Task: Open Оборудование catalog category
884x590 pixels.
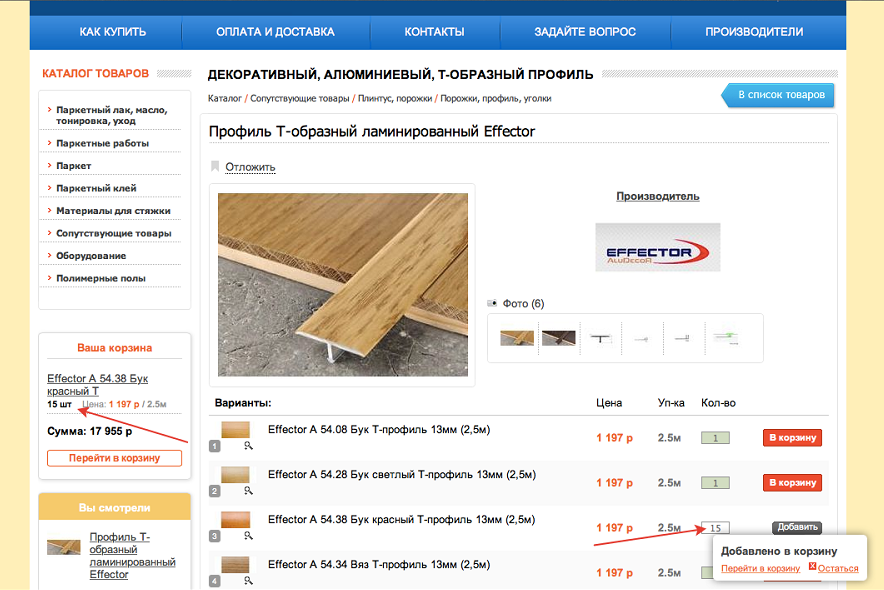Action: click(91, 256)
